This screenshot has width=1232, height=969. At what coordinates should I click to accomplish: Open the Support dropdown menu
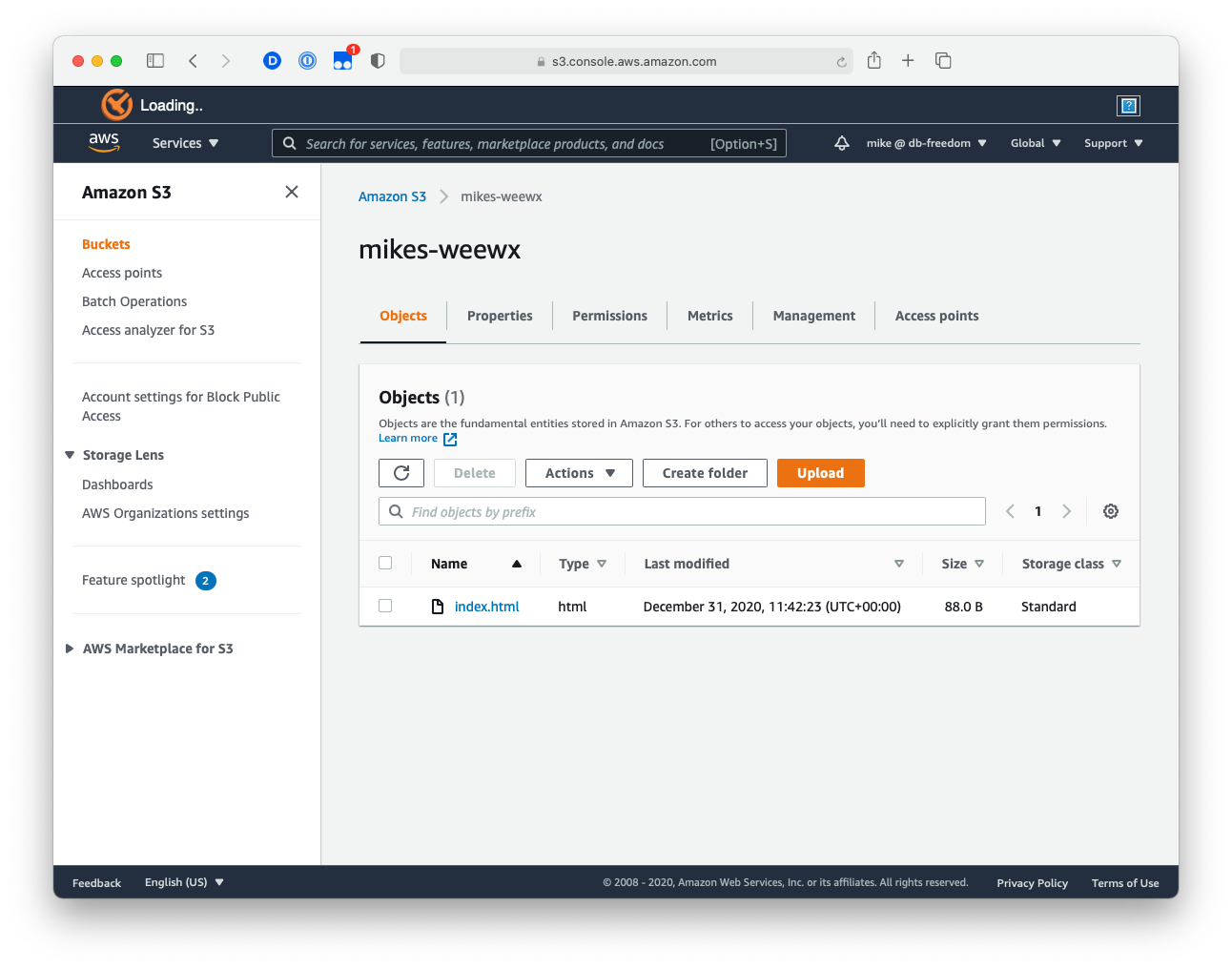1113,143
